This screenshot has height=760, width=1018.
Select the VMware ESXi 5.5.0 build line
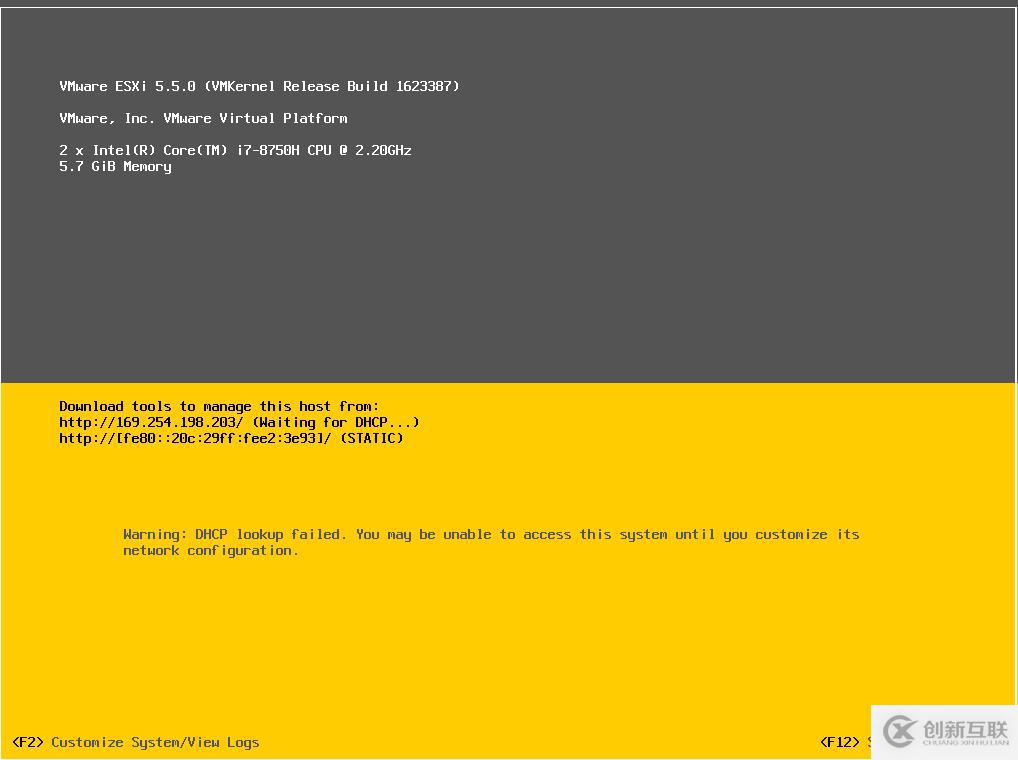(x=259, y=86)
